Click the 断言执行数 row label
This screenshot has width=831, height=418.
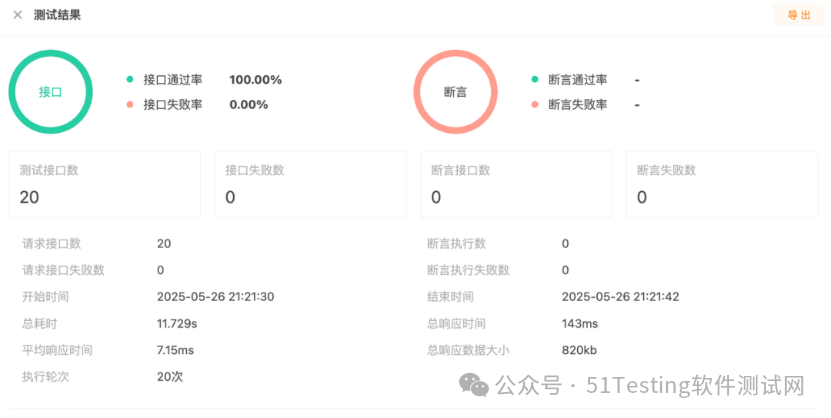(456, 243)
